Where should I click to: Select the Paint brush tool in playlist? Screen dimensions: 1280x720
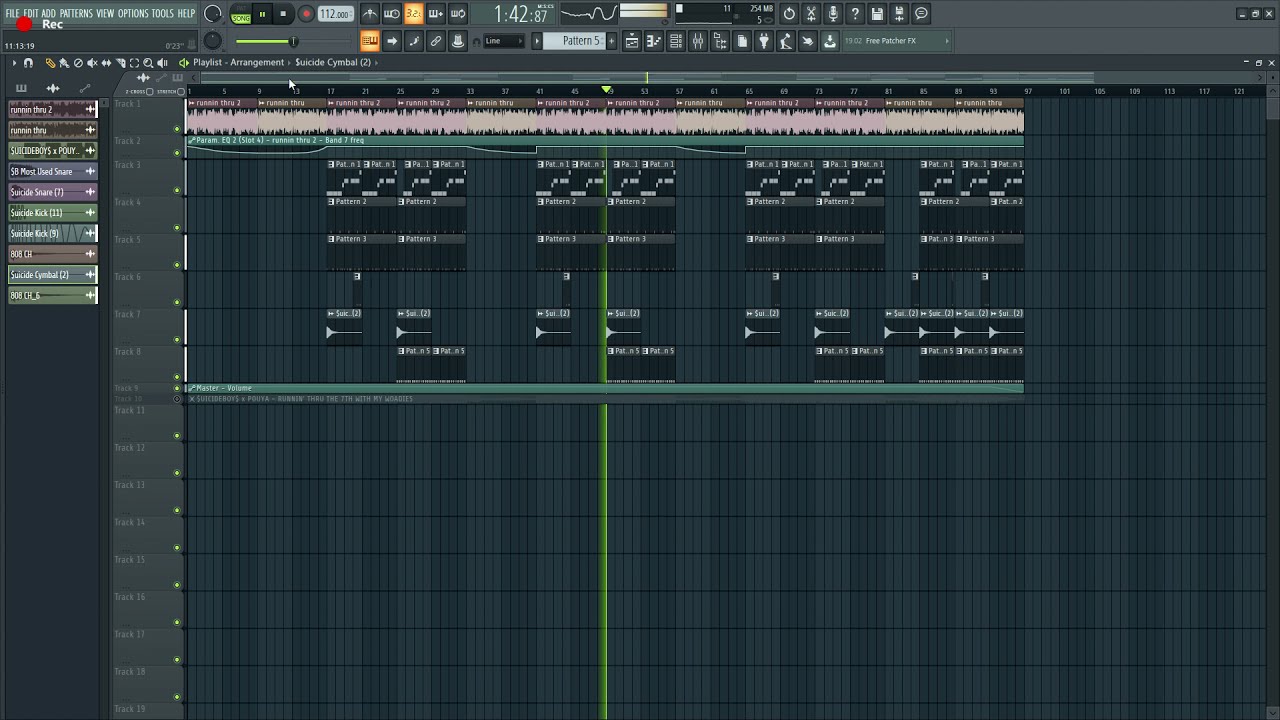click(64, 63)
